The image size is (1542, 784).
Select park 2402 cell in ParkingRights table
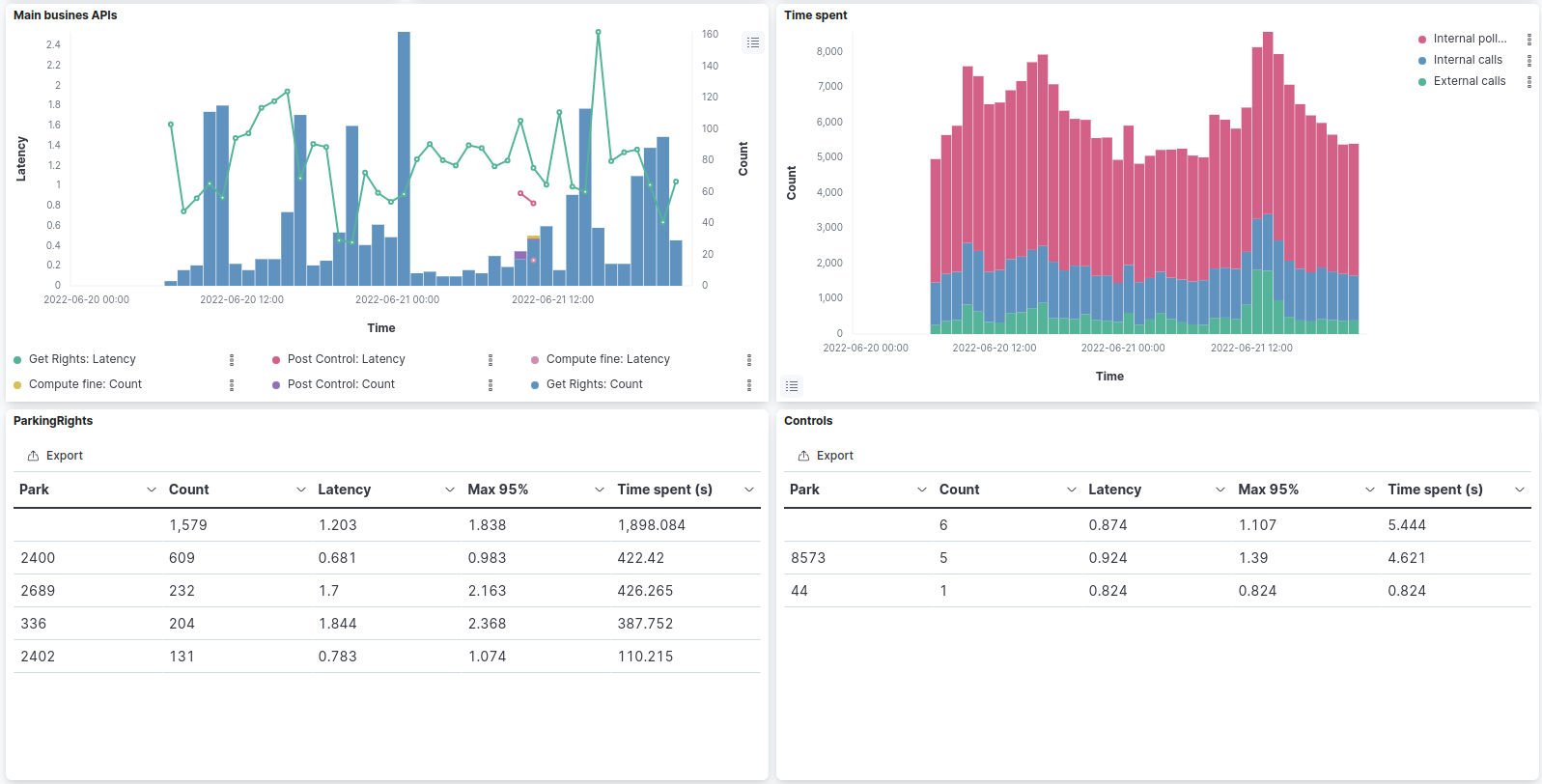pyautogui.click(x=38, y=657)
